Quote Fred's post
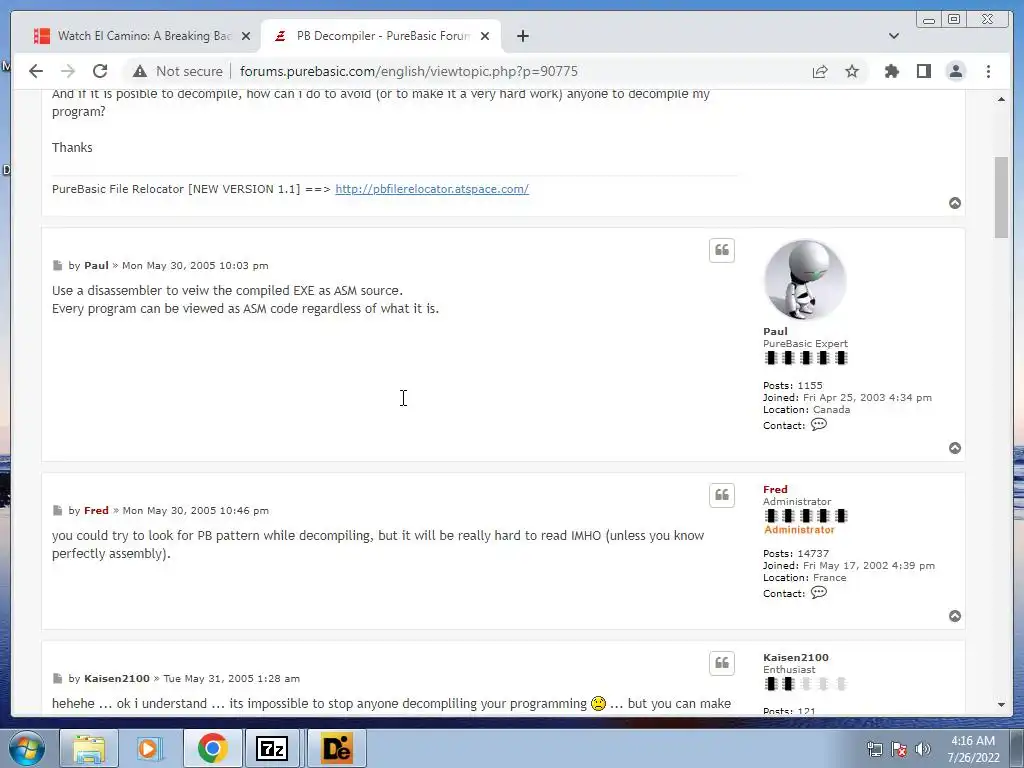This screenshot has width=1024, height=768. (x=722, y=495)
